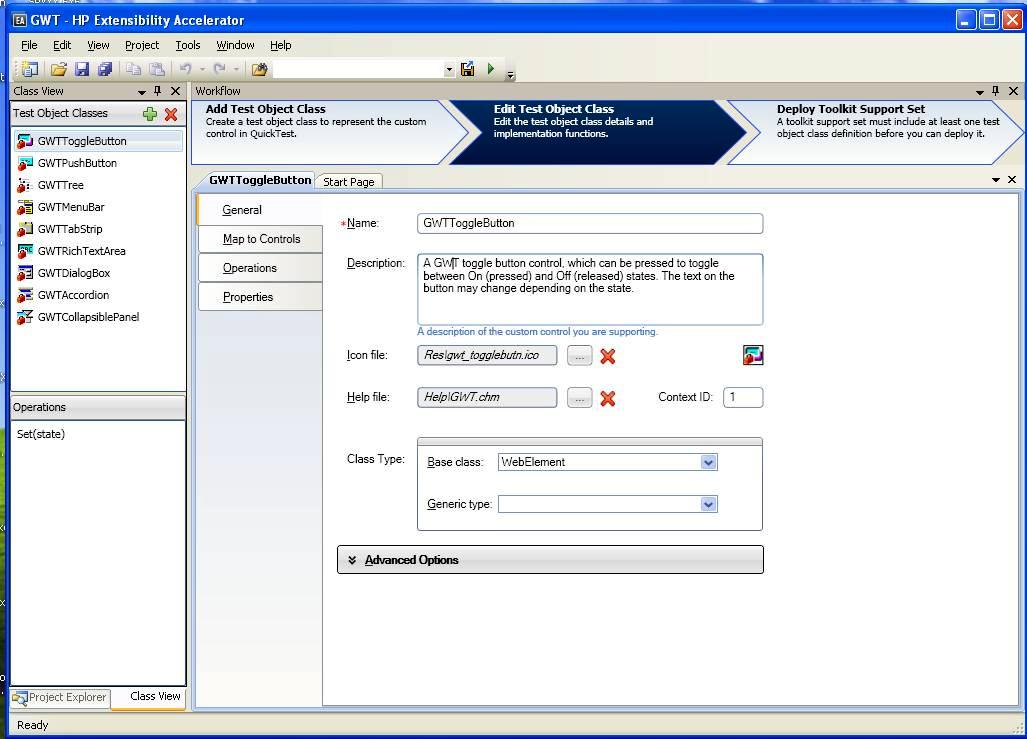This screenshot has width=1027, height=739.
Task: Browse for the Help file
Action: click(580, 398)
